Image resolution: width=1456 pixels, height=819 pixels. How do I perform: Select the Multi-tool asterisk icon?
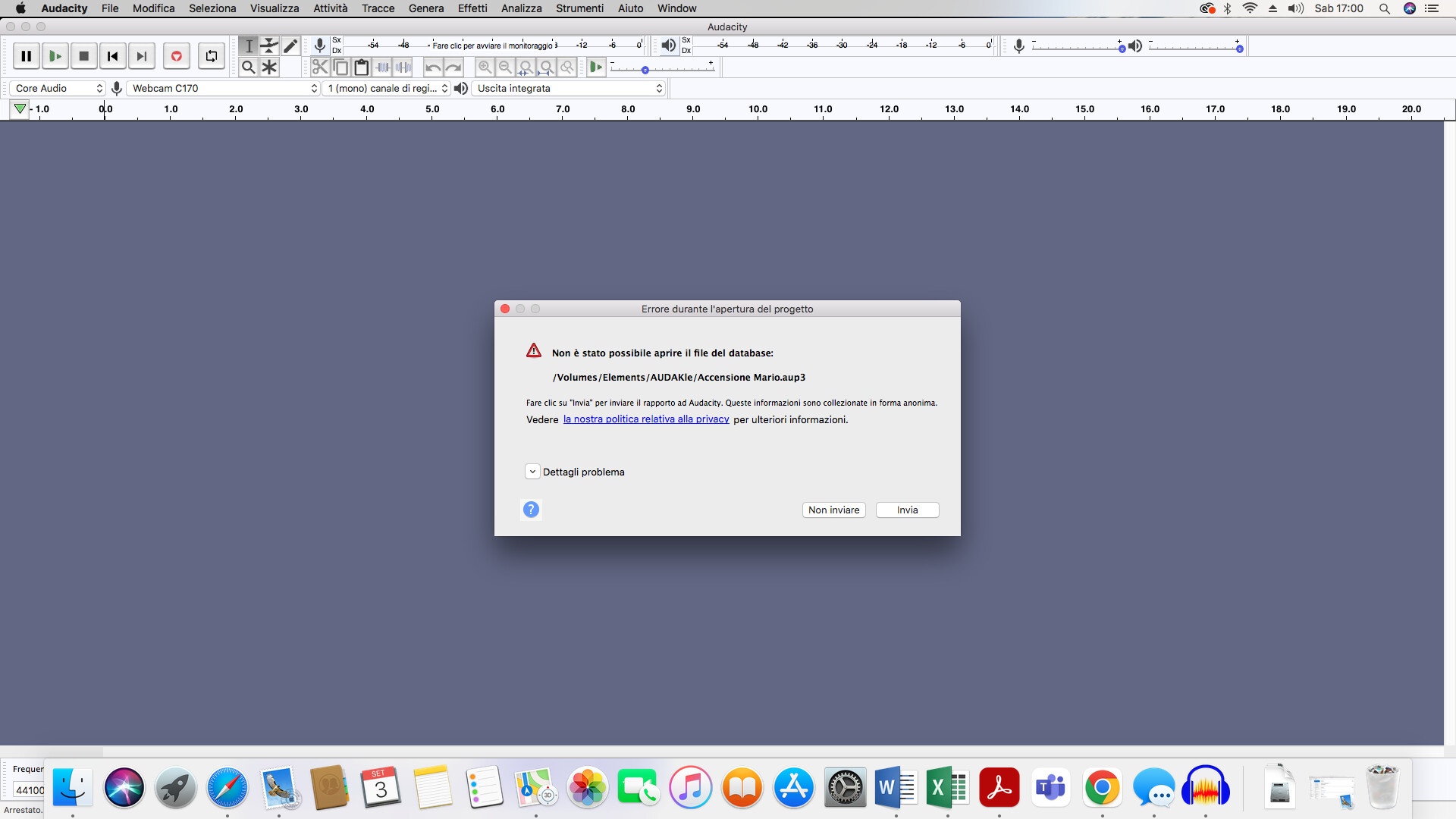point(269,67)
